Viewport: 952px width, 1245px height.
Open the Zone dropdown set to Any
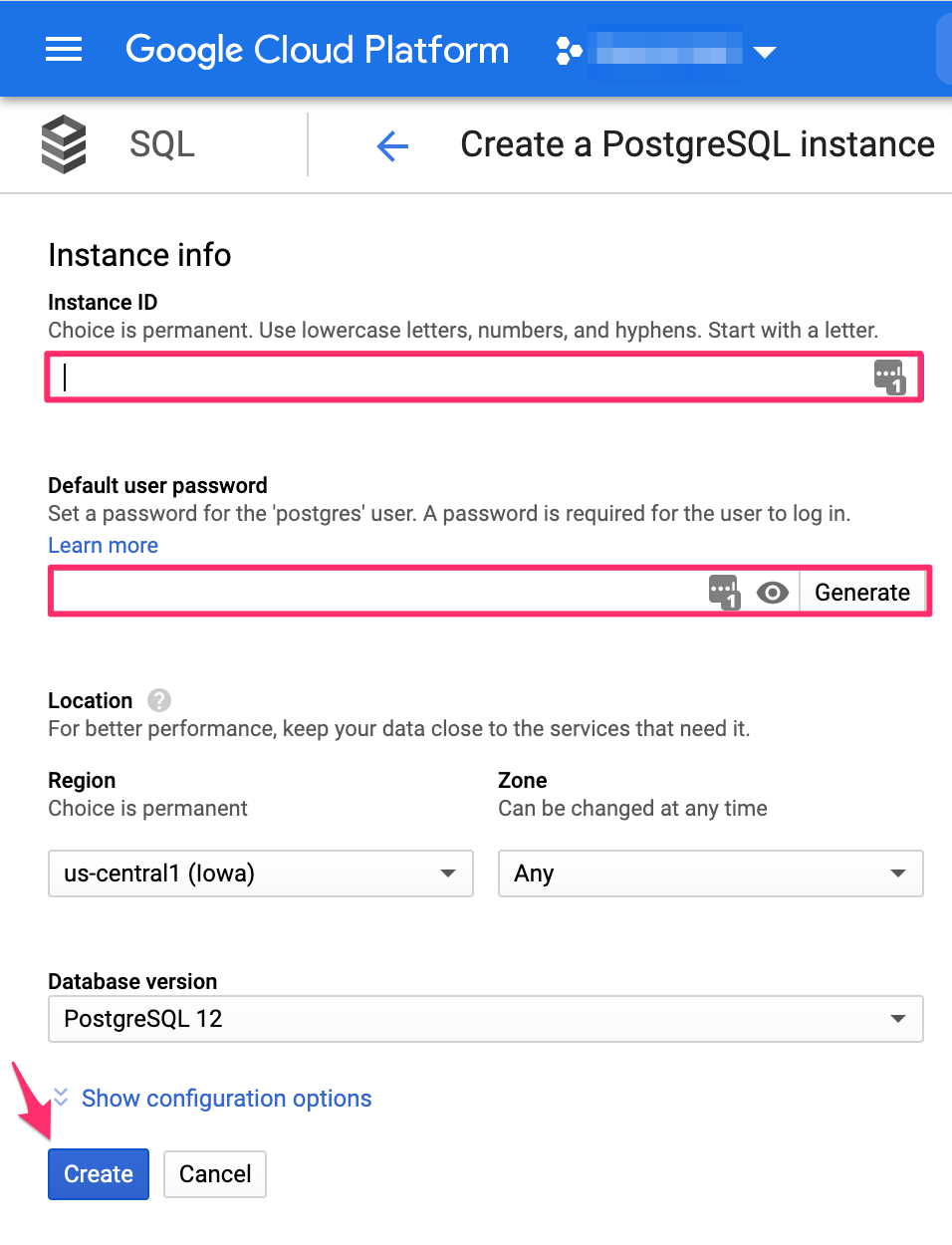click(x=710, y=873)
